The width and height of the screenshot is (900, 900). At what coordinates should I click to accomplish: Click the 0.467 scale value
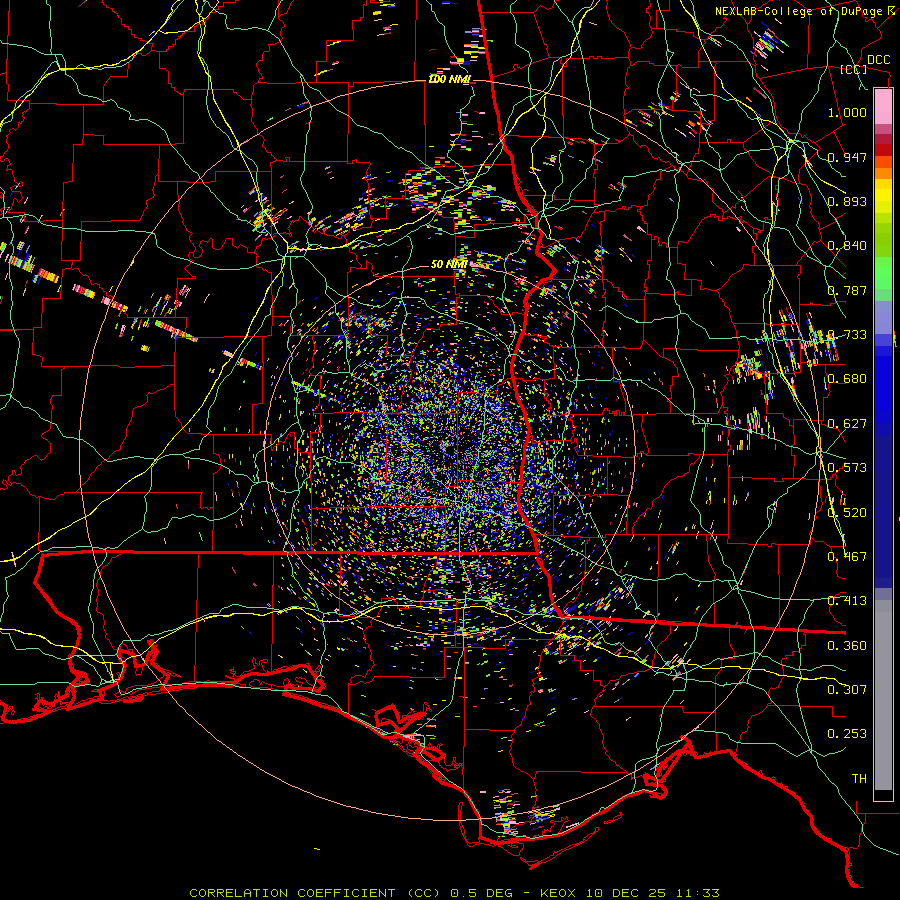point(847,557)
